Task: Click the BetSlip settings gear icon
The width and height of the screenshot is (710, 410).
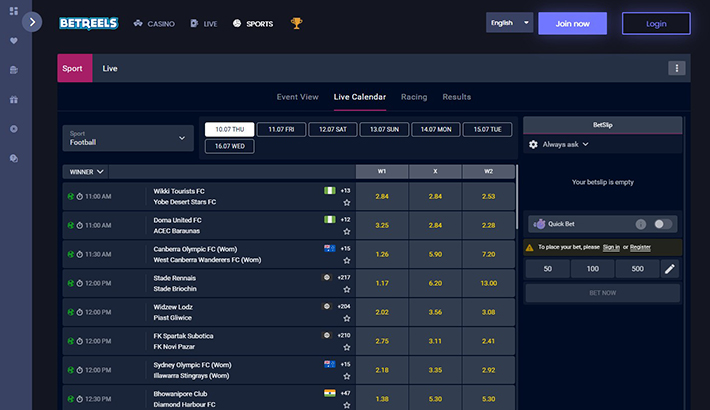Action: (x=533, y=145)
